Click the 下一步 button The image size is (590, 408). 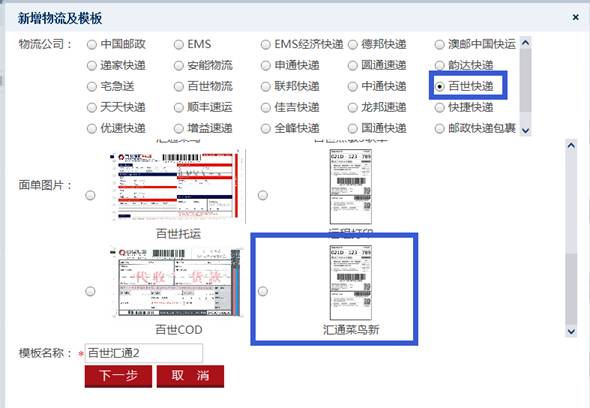coord(118,376)
